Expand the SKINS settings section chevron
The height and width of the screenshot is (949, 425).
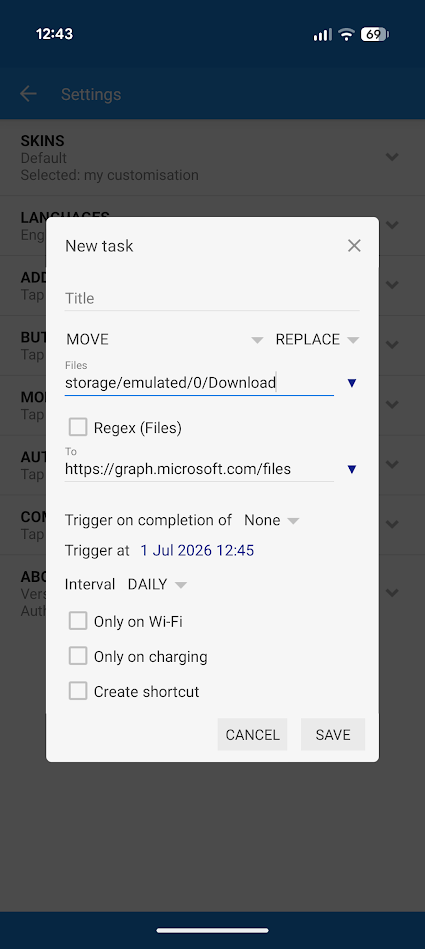click(392, 157)
